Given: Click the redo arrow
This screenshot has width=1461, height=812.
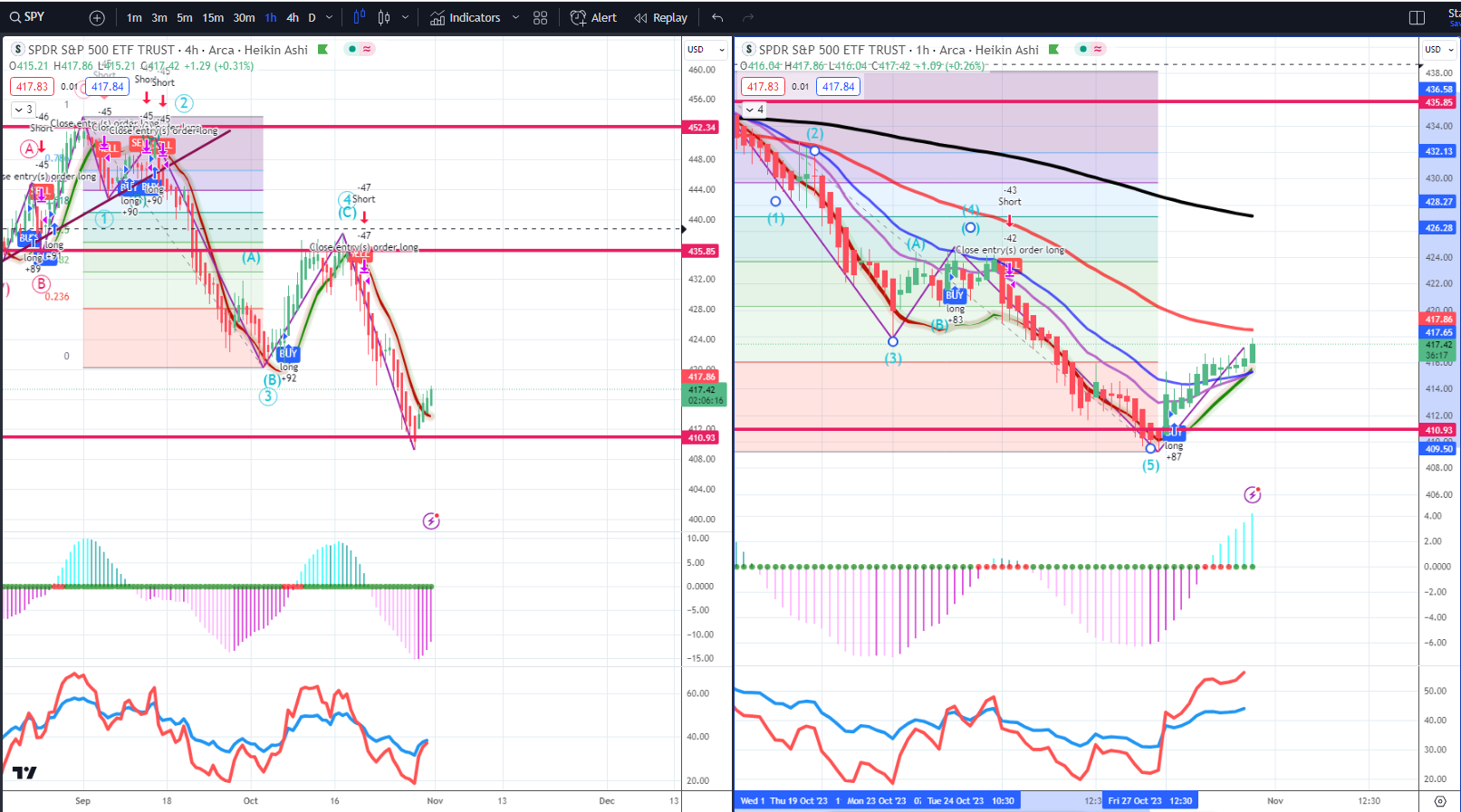Looking at the screenshot, I should (748, 18).
